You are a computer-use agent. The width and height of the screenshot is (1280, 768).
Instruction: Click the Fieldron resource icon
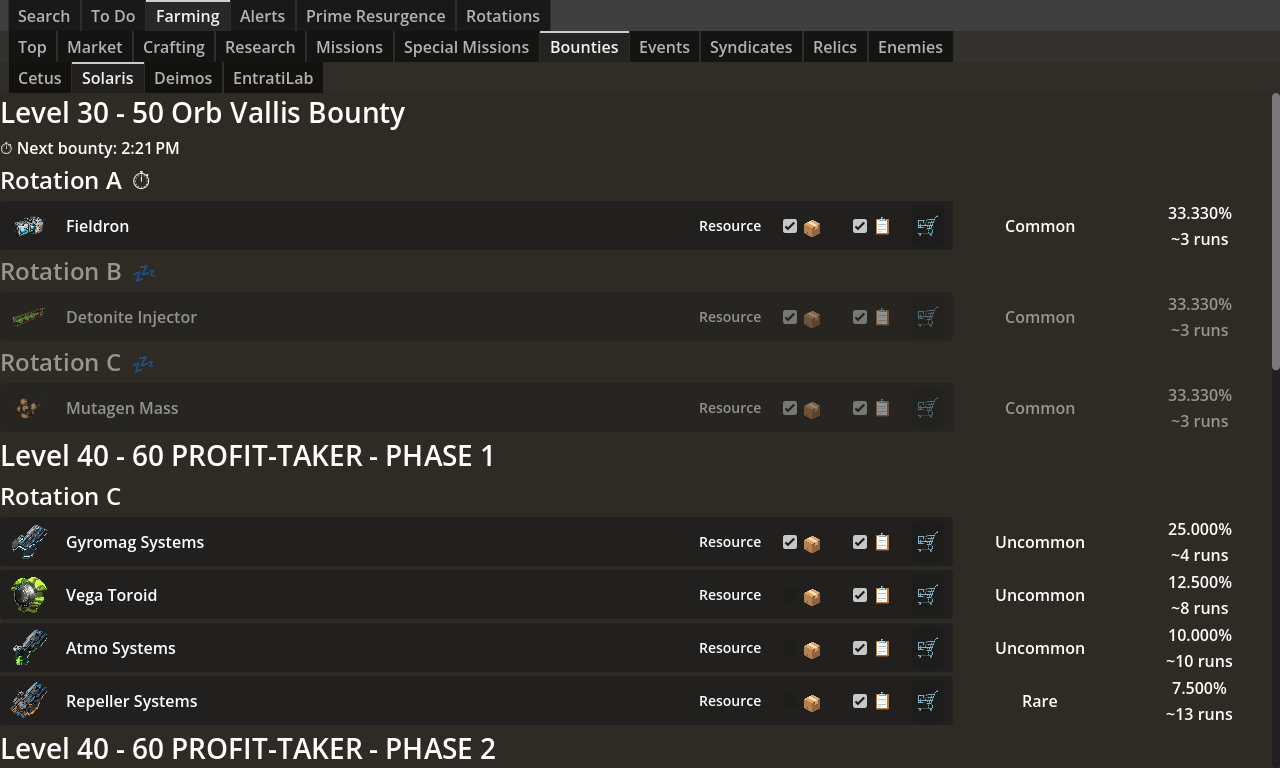pyautogui.click(x=29, y=226)
